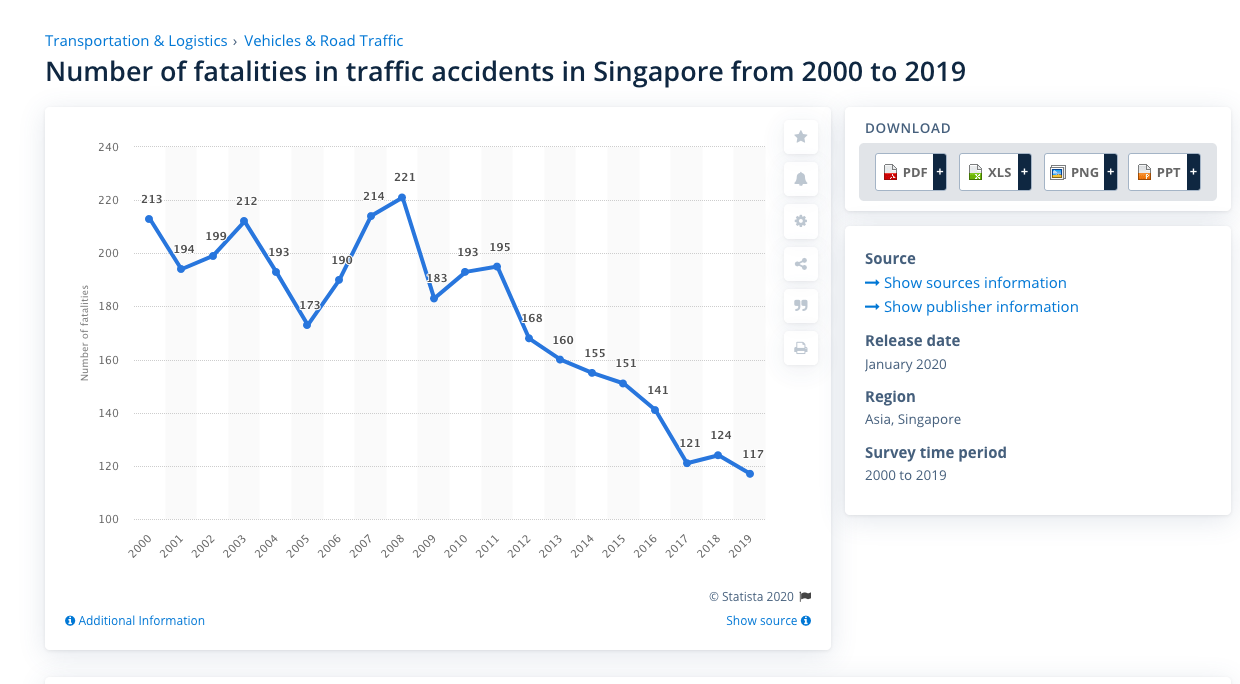Download the chart as PPT
Image resolution: width=1240 pixels, height=684 pixels.
[x=1163, y=172]
